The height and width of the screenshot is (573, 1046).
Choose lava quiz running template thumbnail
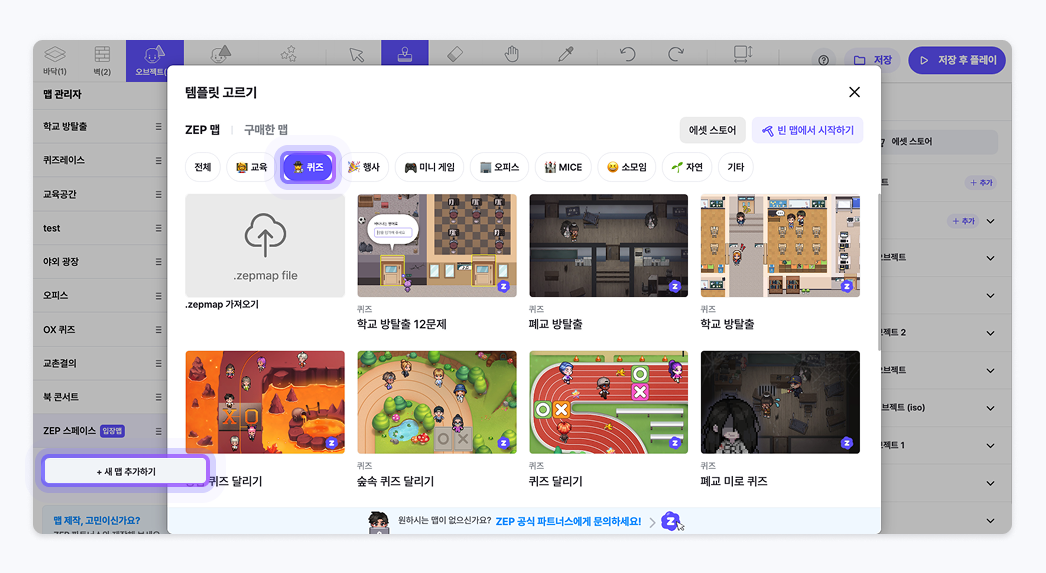265,402
